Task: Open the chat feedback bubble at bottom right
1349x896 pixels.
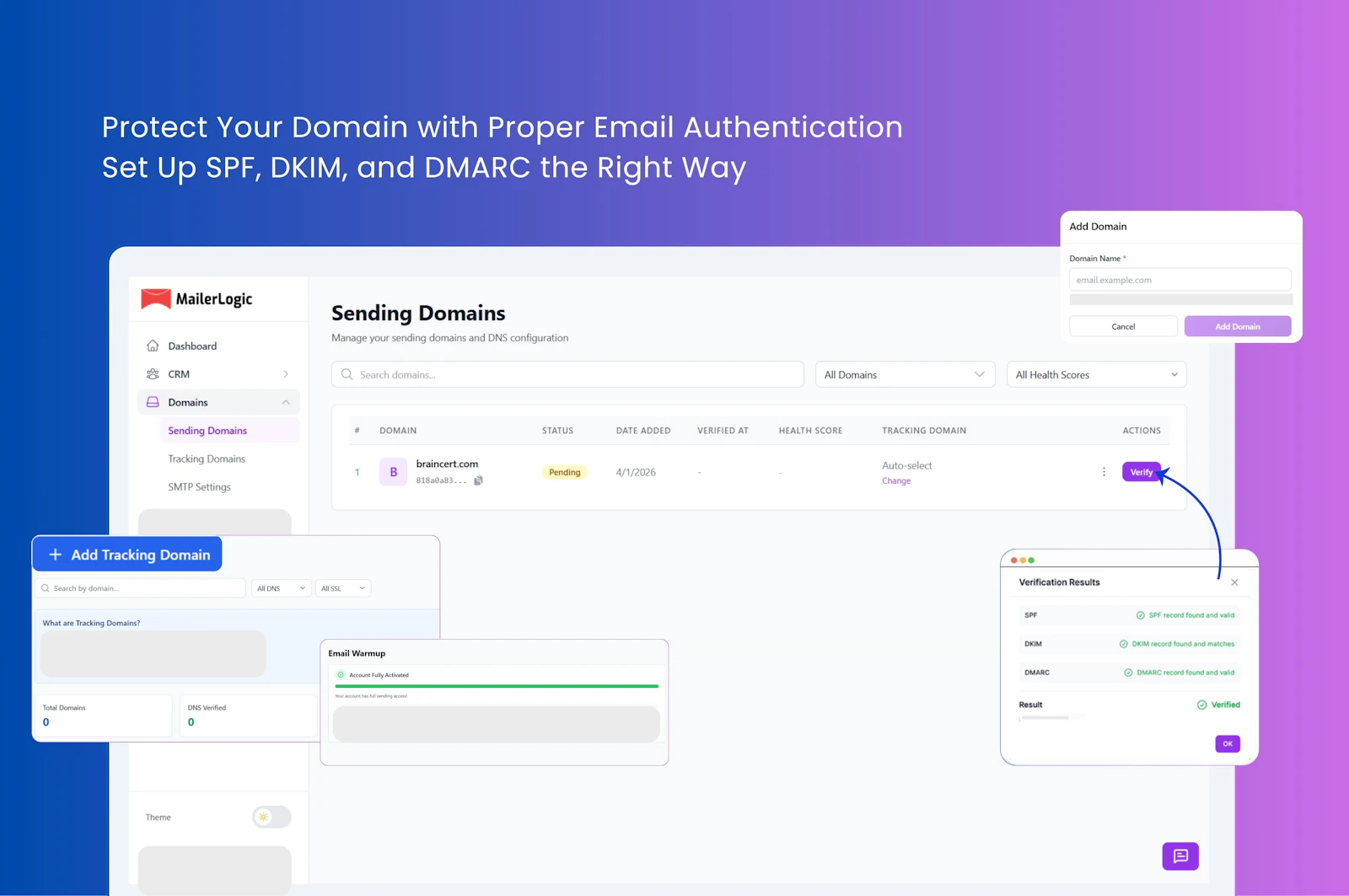Action: pyautogui.click(x=1180, y=856)
